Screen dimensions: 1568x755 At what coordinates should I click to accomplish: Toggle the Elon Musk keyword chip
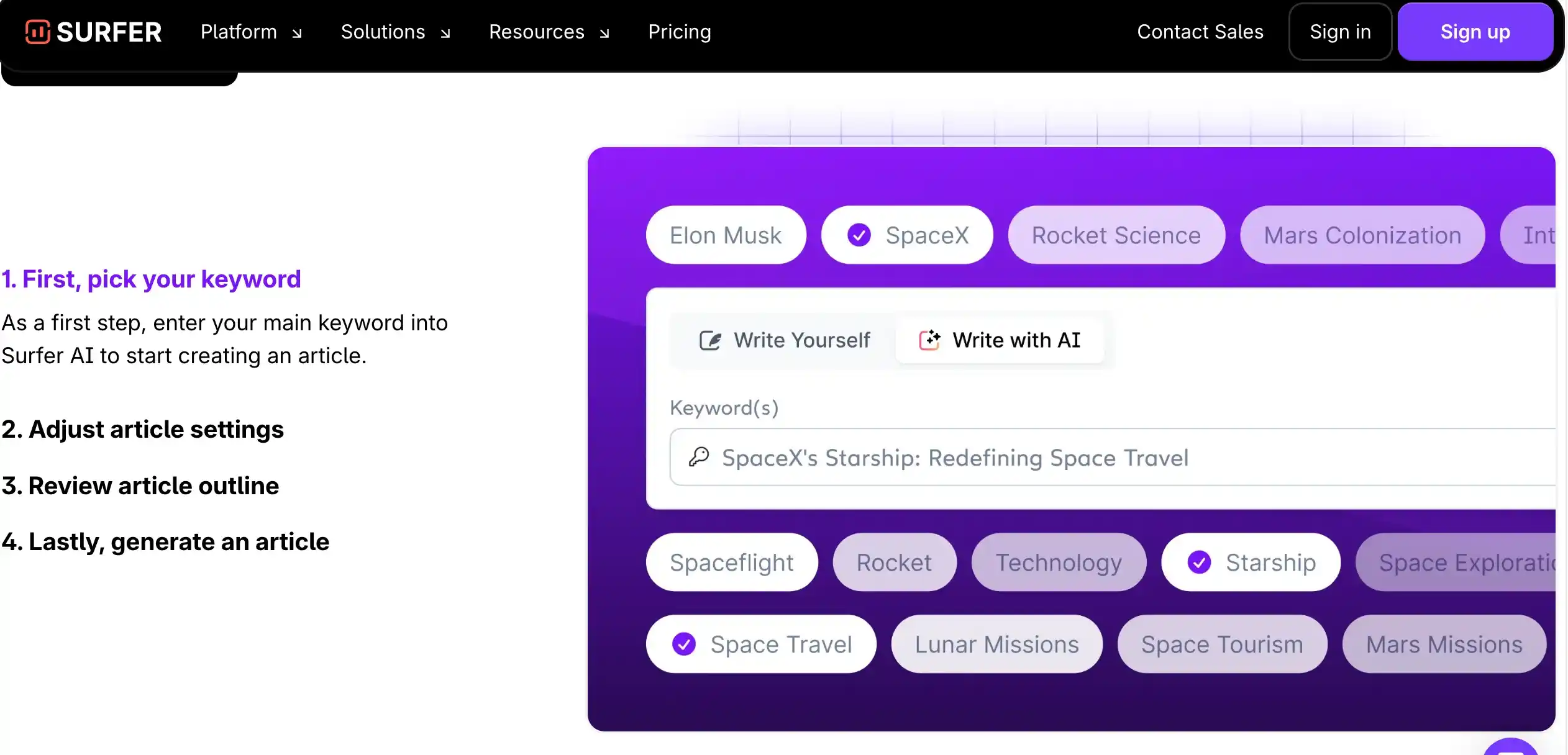click(726, 235)
